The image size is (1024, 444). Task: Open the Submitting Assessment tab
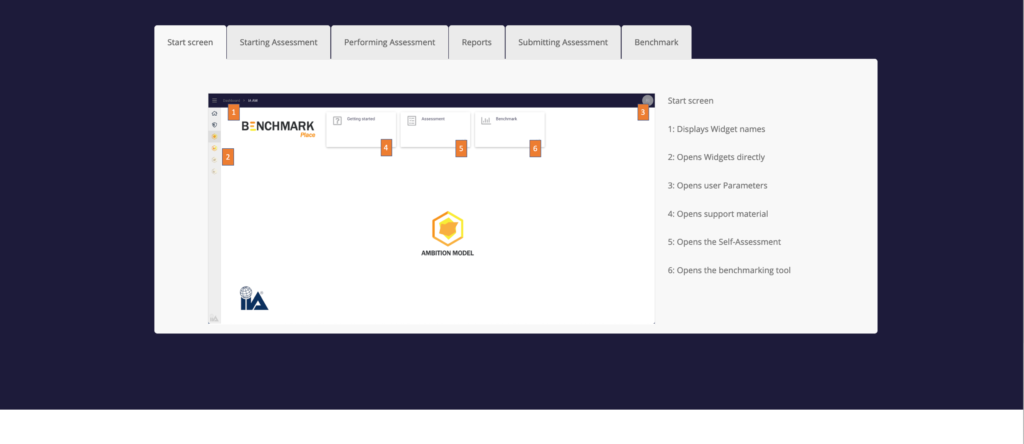[x=563, y=42]
